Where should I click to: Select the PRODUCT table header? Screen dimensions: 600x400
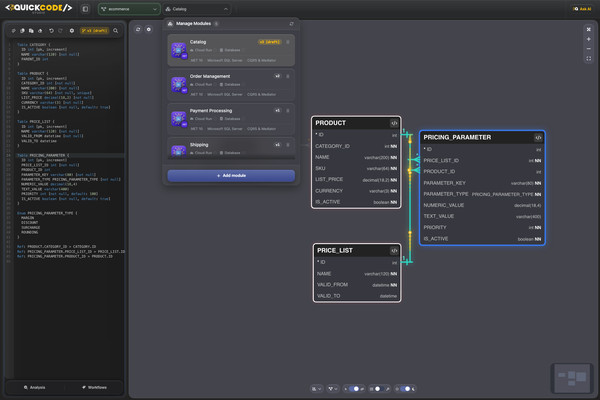(x=356, y=123)
